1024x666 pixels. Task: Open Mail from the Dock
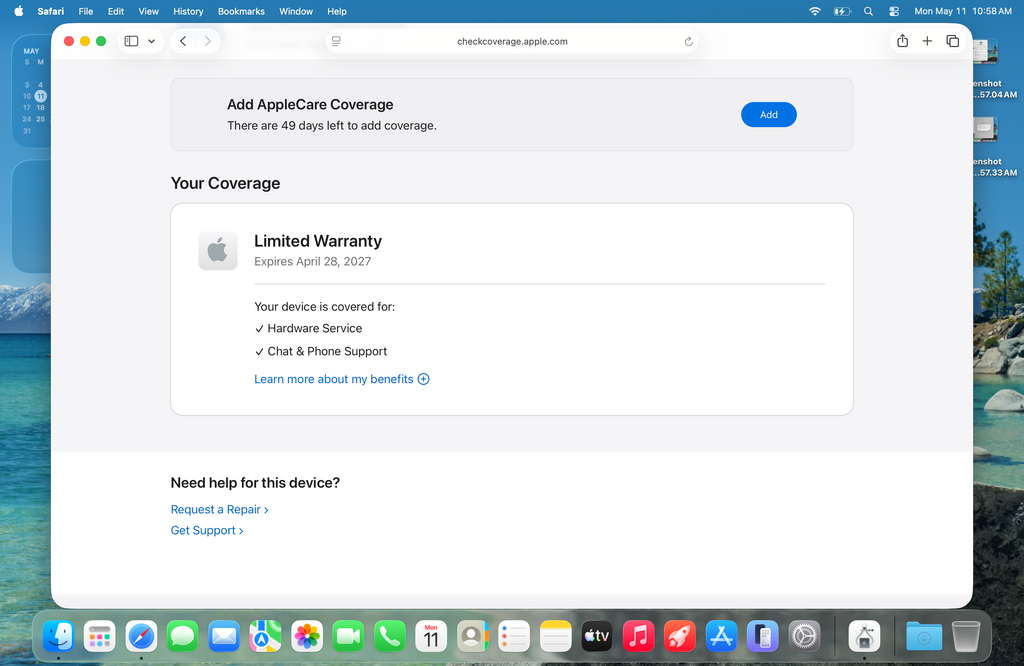click(x=224, y=636)
